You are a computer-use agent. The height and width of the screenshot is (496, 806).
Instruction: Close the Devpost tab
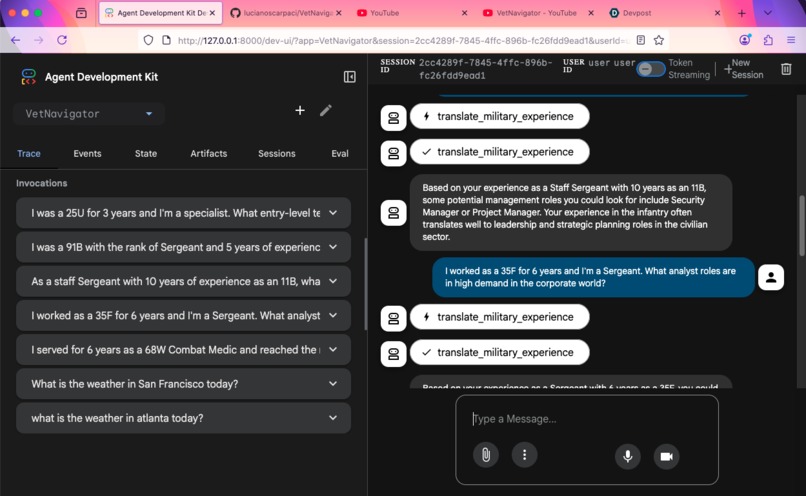point(718,13)
